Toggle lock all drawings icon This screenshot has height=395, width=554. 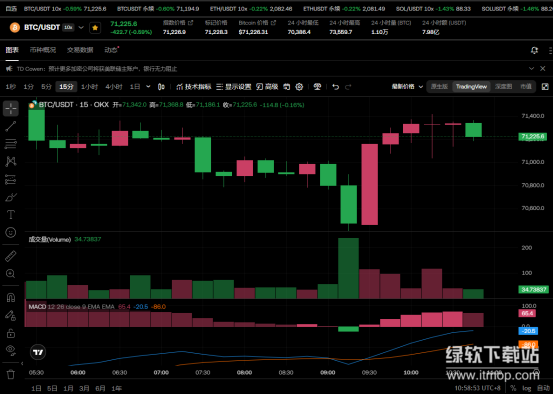[11, 333]
